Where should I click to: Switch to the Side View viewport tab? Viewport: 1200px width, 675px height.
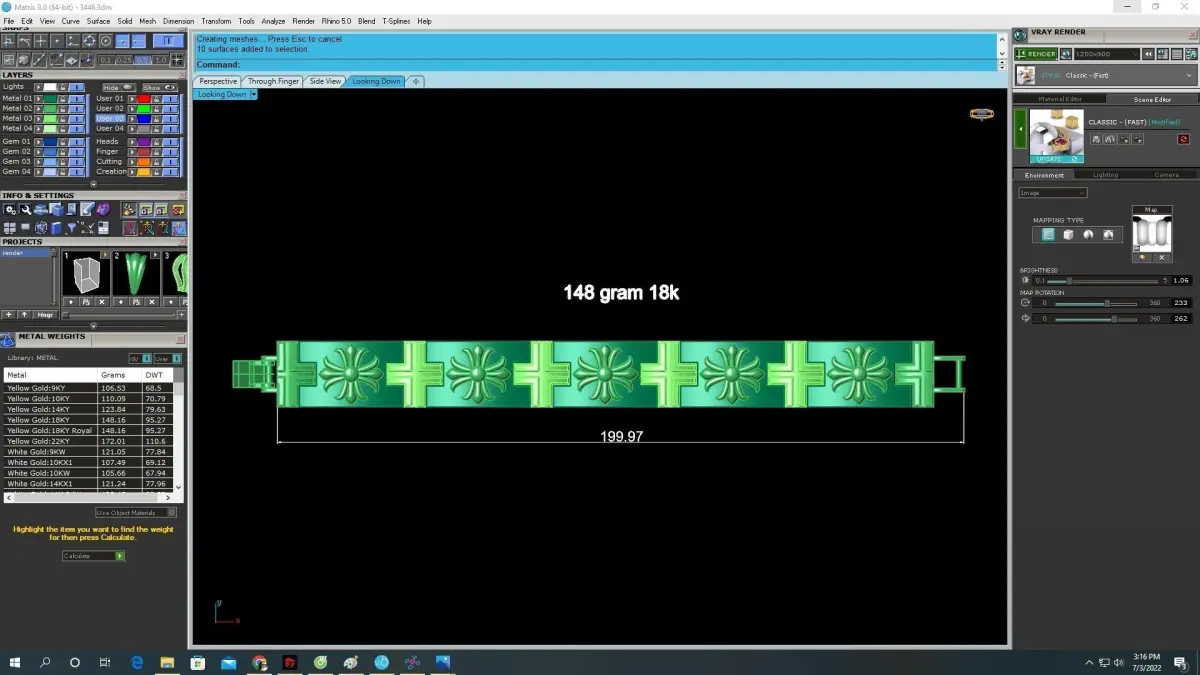click(325, 81)
